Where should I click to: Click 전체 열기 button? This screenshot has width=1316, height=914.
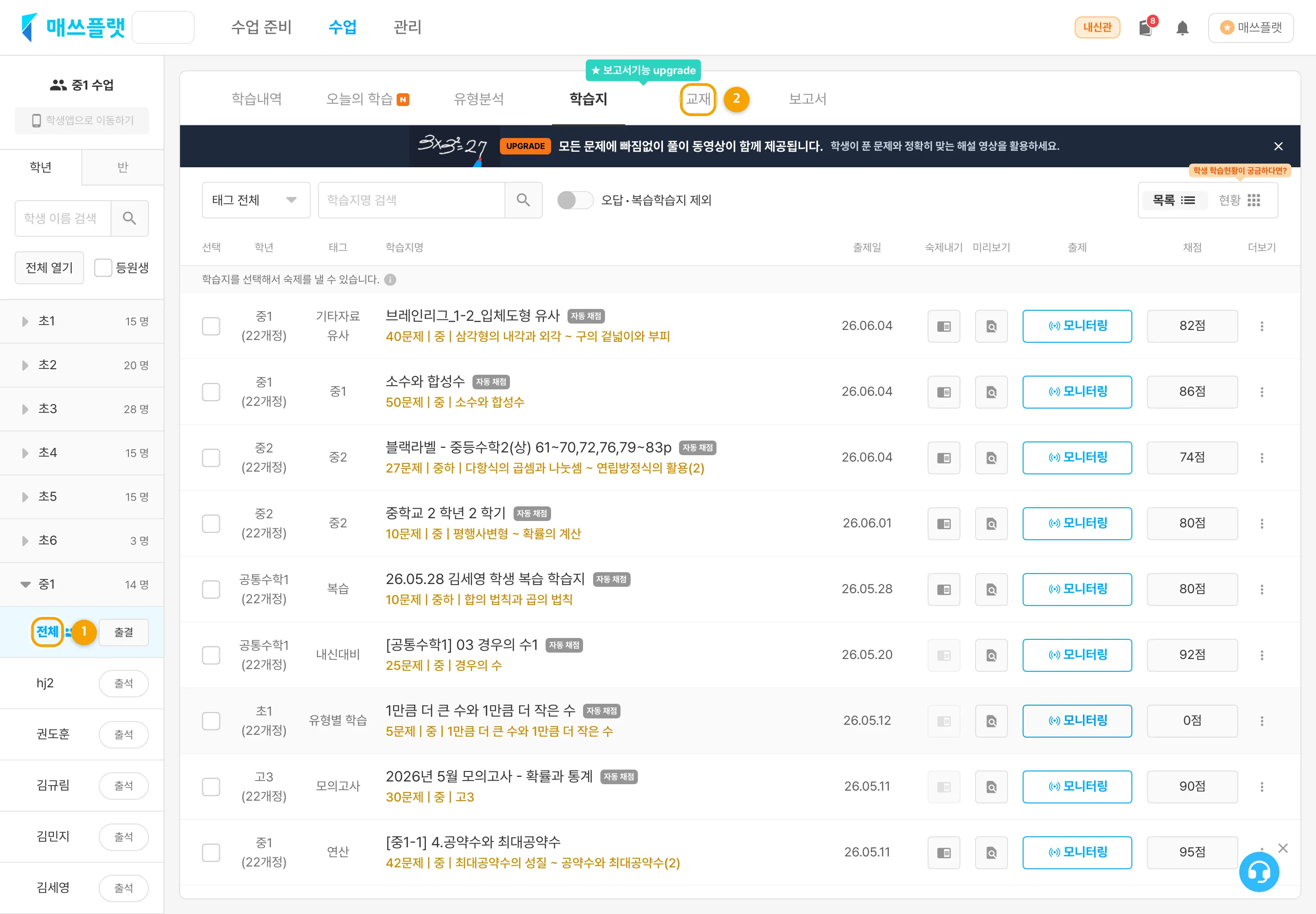click(x=49, y=267)
